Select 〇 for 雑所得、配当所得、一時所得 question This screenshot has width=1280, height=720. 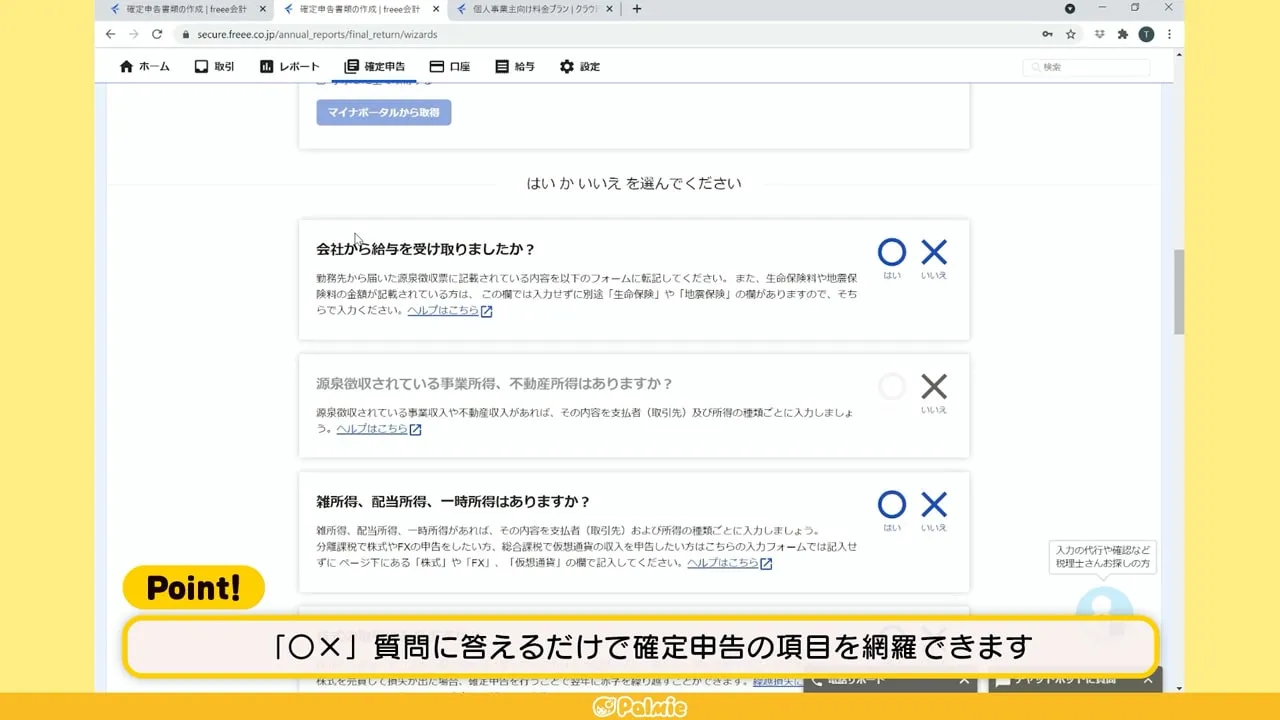point(891,506)
